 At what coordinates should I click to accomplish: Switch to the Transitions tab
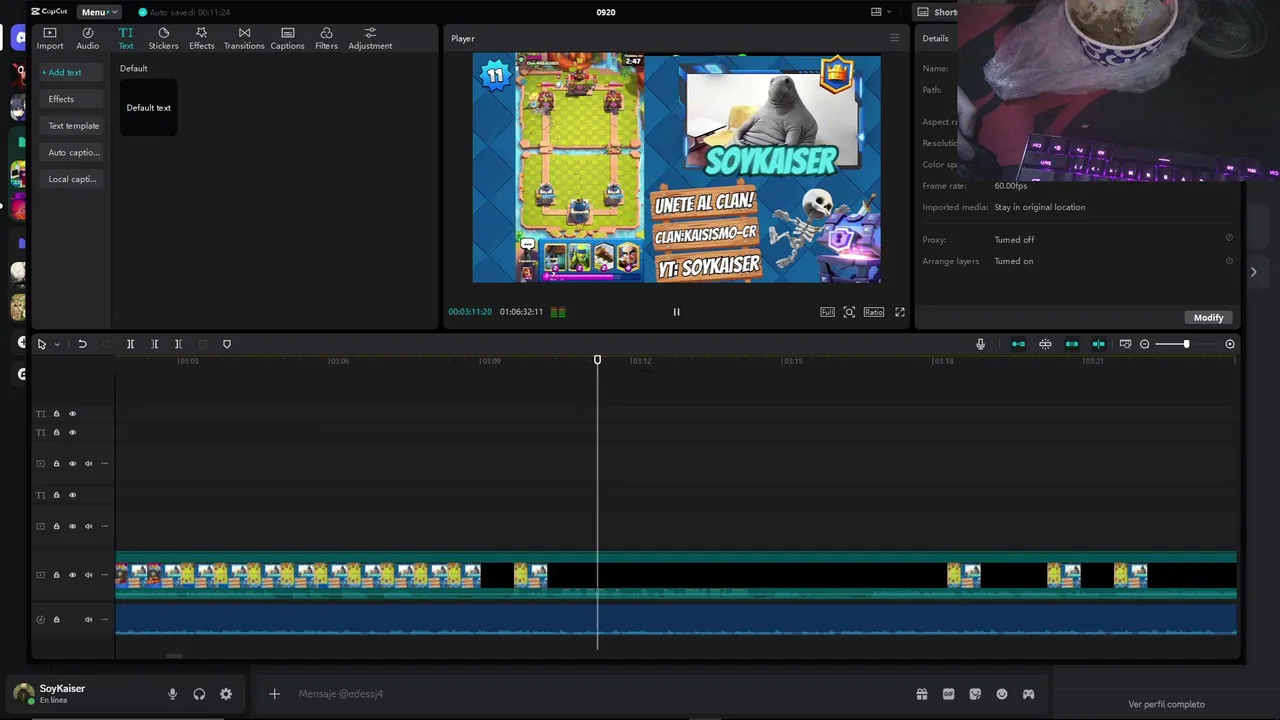(244, 38)
